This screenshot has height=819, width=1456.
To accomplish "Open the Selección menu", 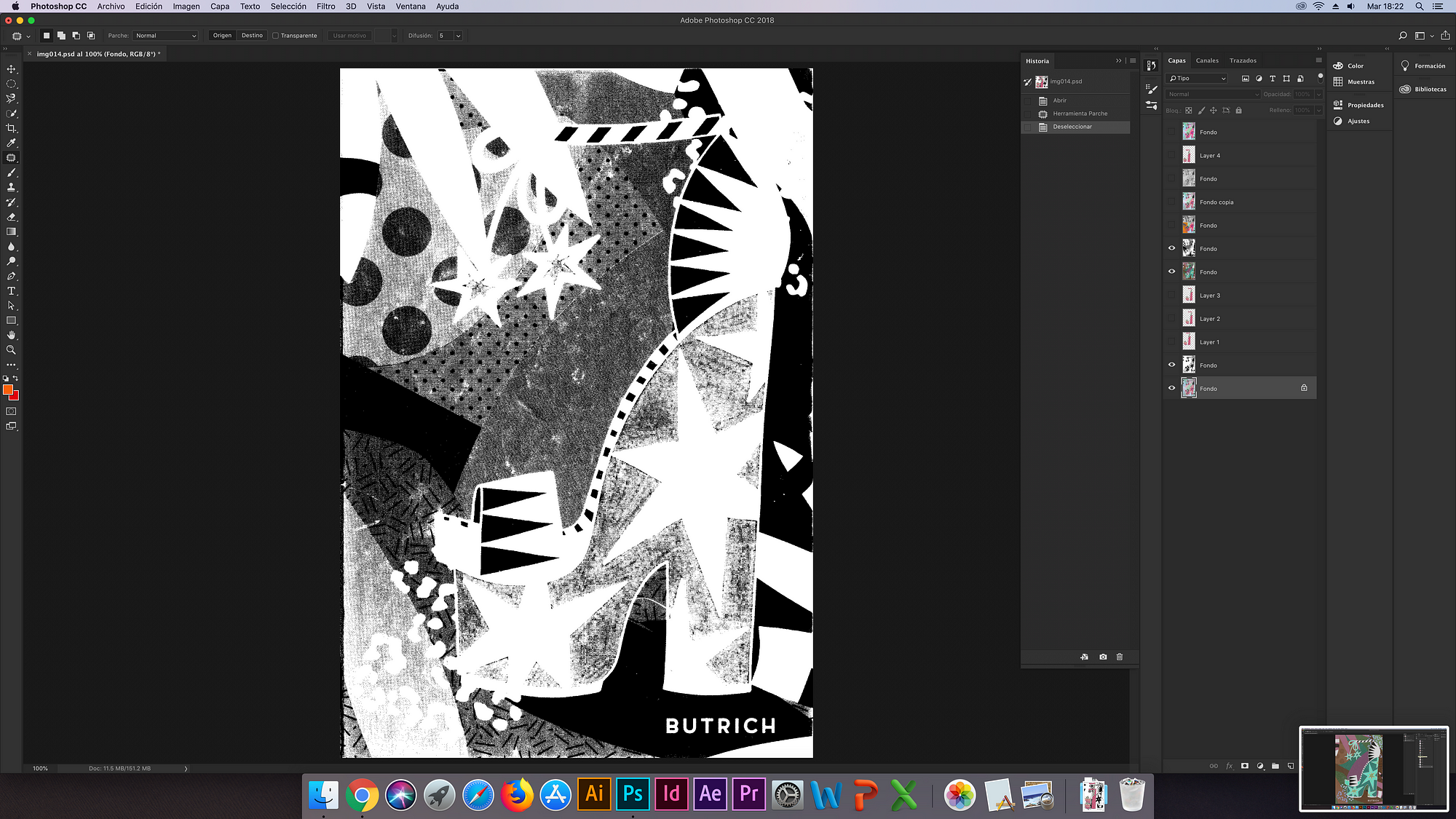I will [288, 7].
